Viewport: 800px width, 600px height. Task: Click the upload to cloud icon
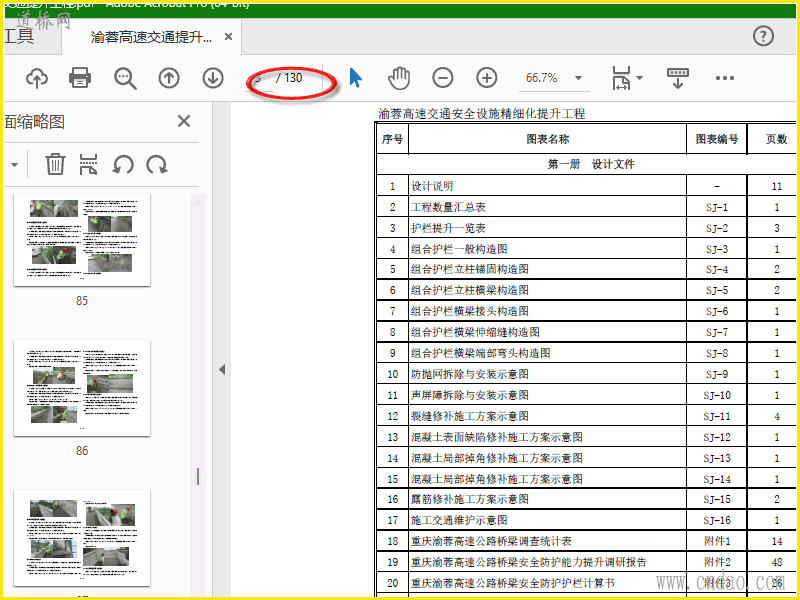pyautogui.click(x=37, y=78)
